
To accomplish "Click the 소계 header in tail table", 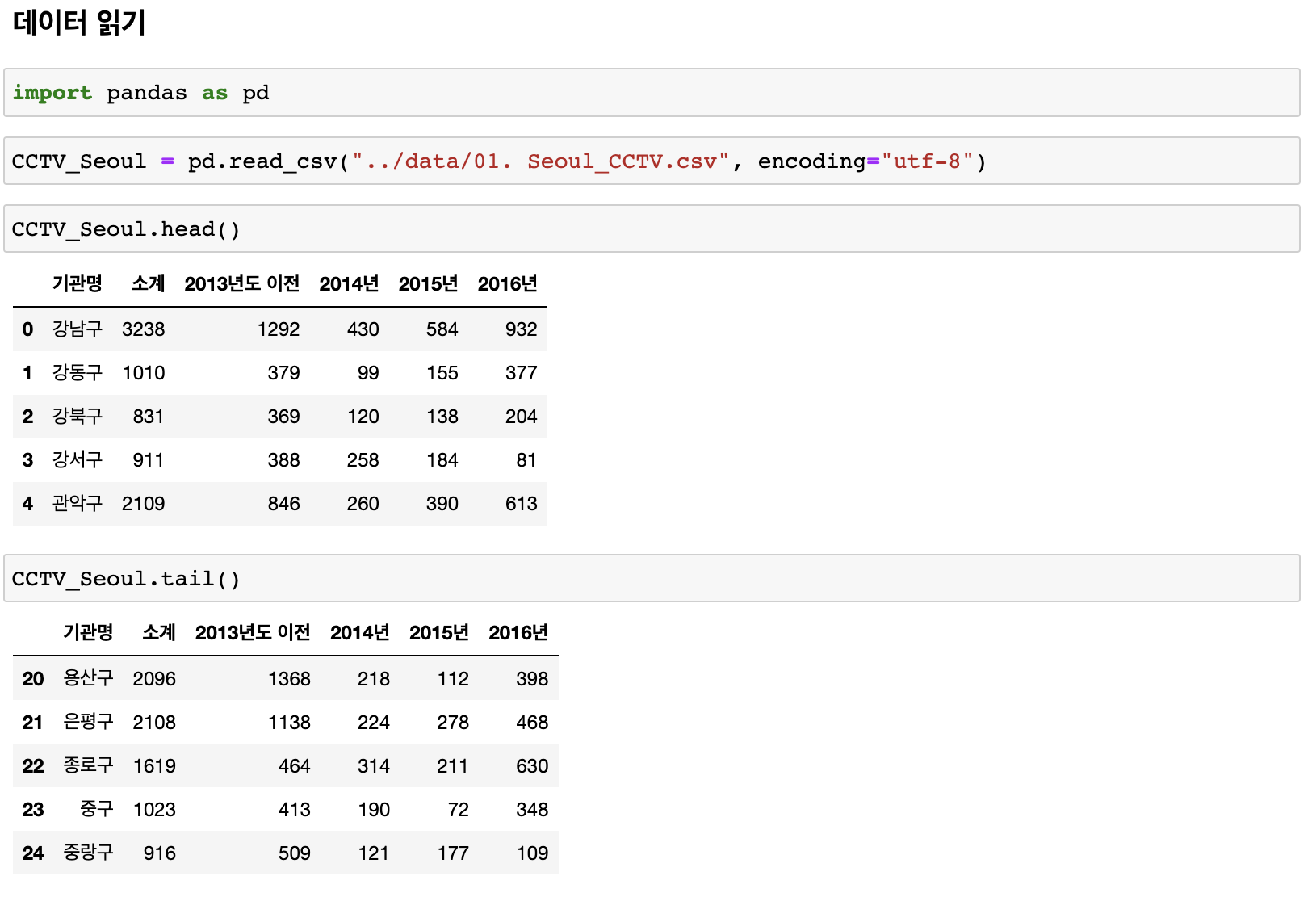I will [159, 632].
